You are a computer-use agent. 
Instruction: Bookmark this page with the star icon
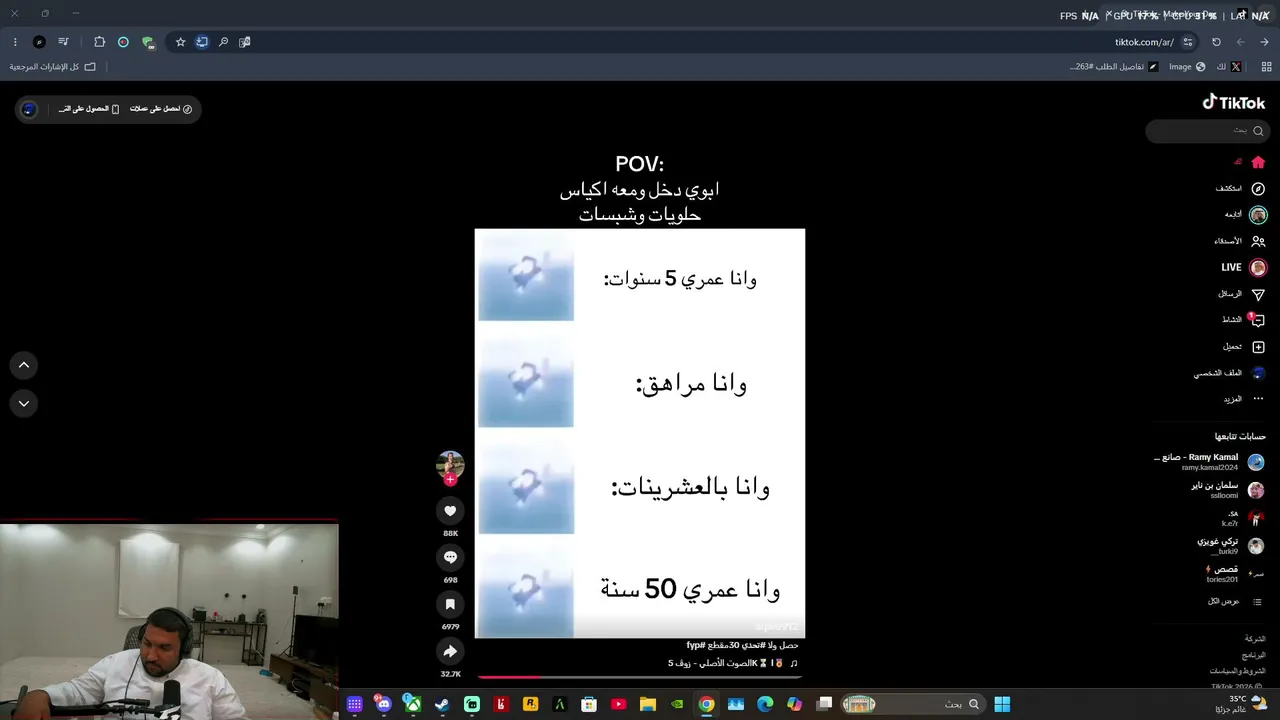coord(180,42)
